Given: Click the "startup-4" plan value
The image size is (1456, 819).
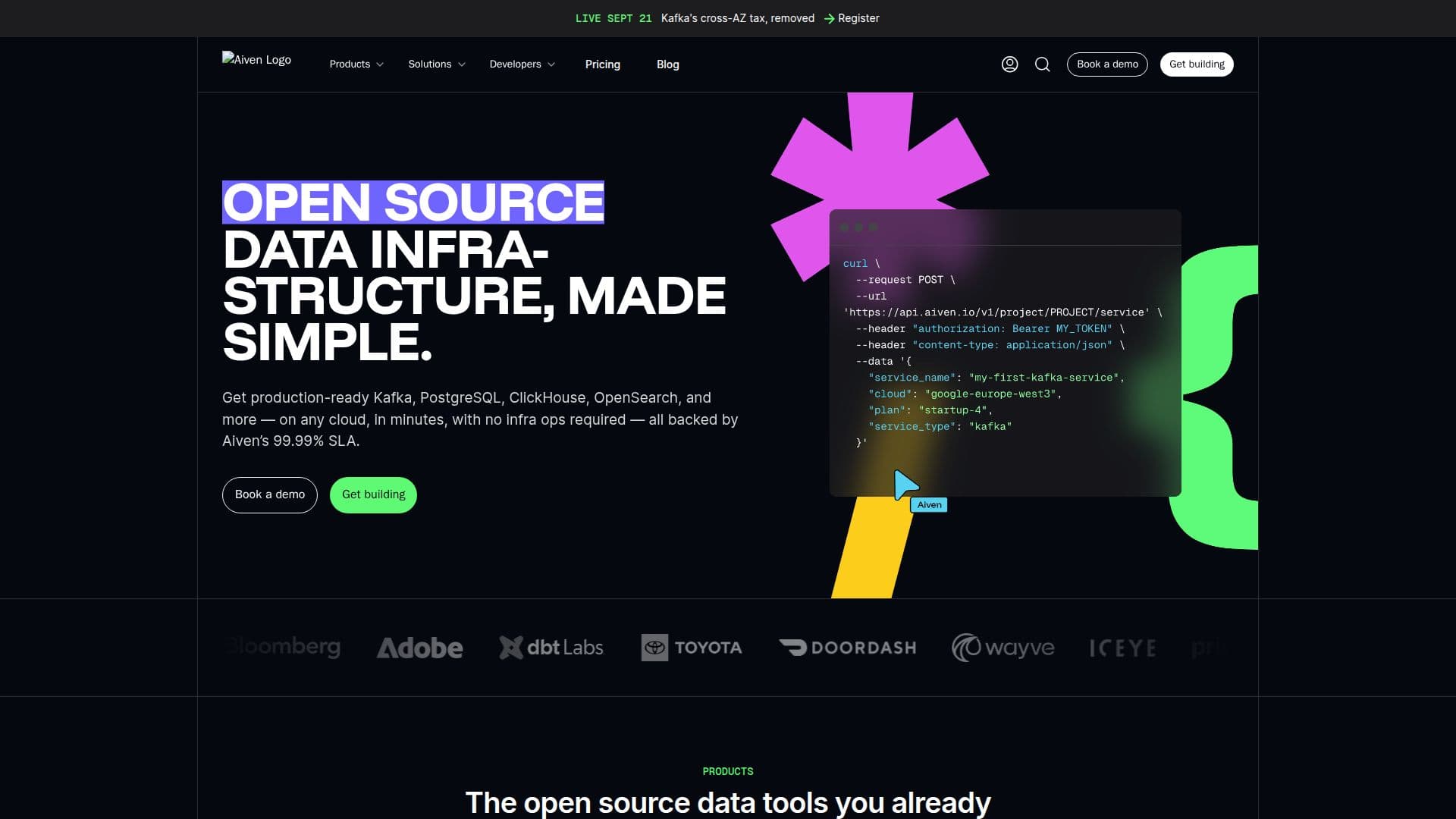Looking at the screenshot, I should [x=952, y=410].
